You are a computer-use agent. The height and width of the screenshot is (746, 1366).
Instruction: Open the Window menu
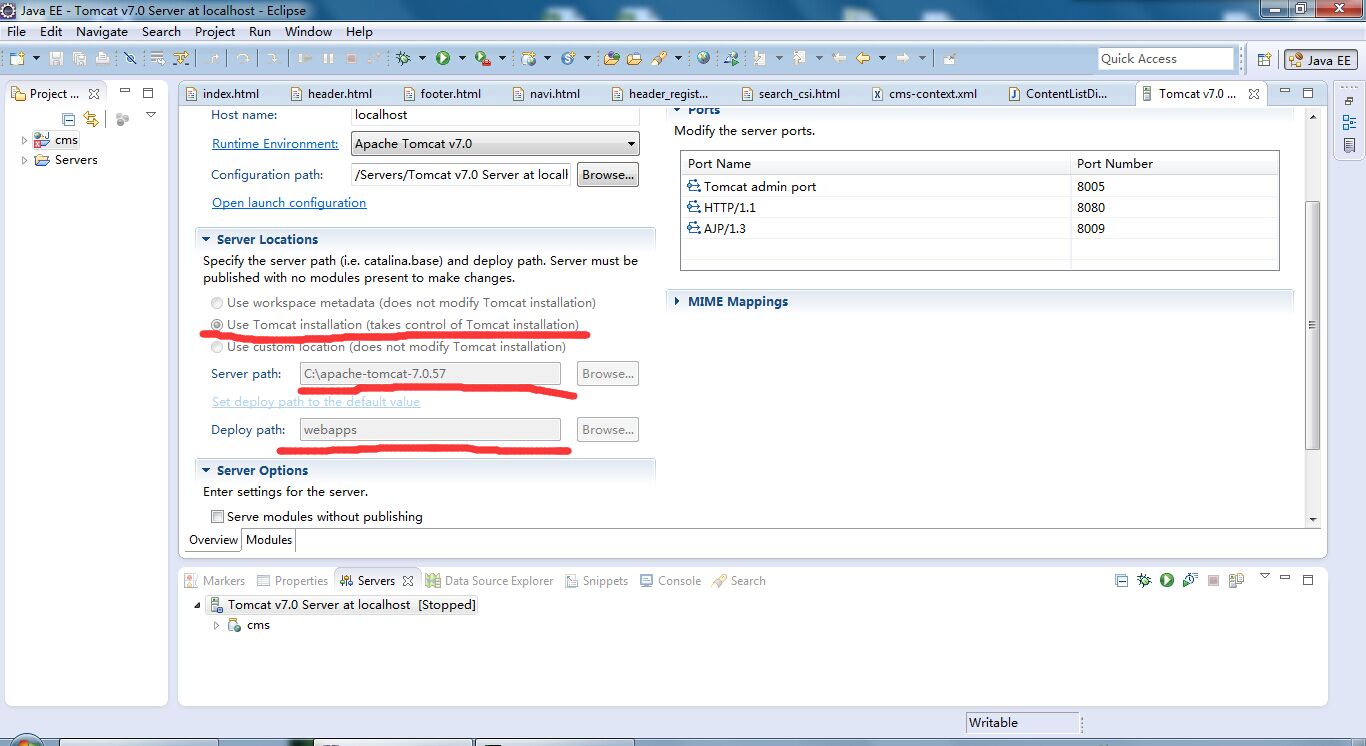[x=308, y=32]
